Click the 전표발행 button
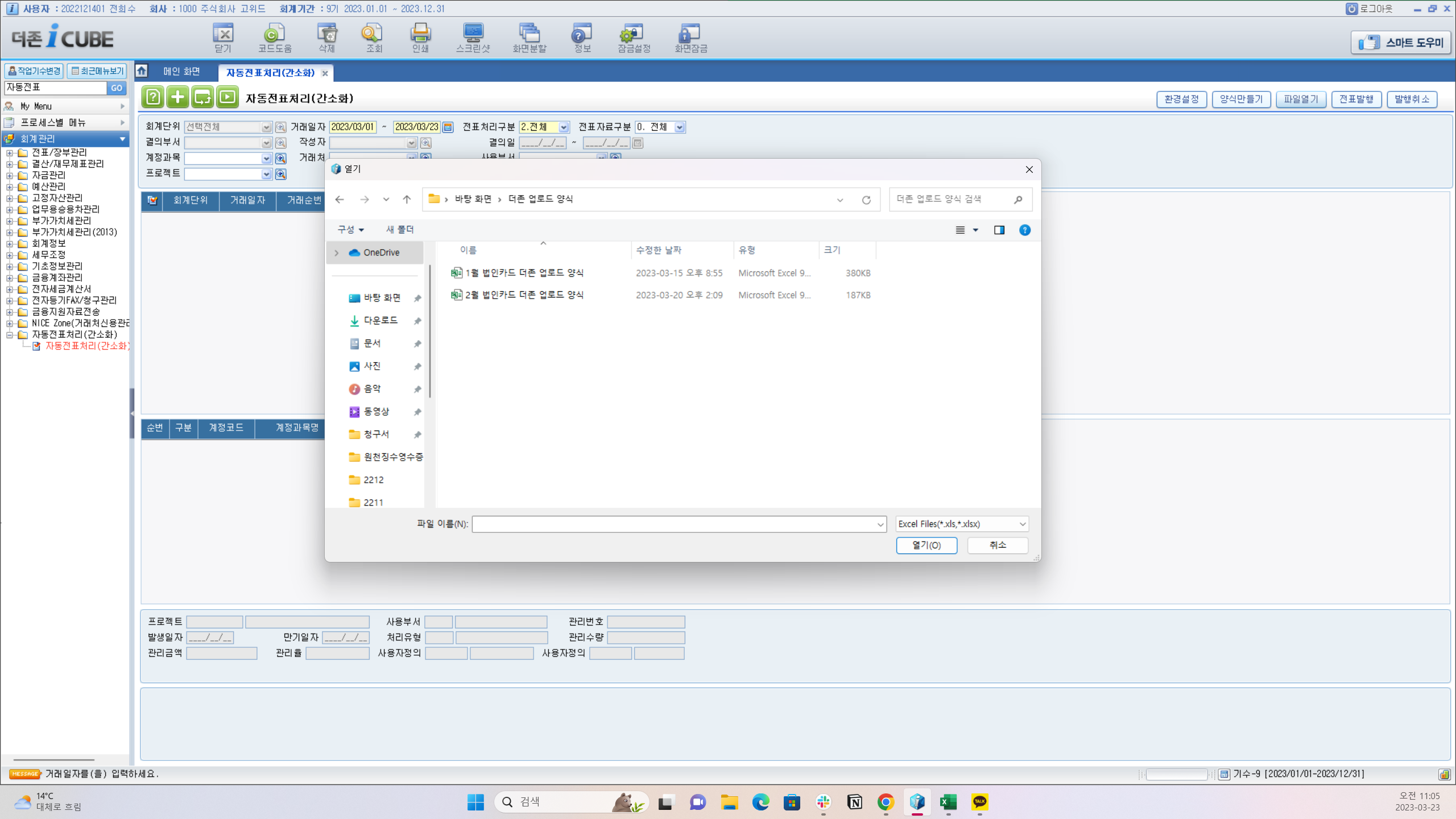Screen dimensions: 1456x819 (1356, 99)
